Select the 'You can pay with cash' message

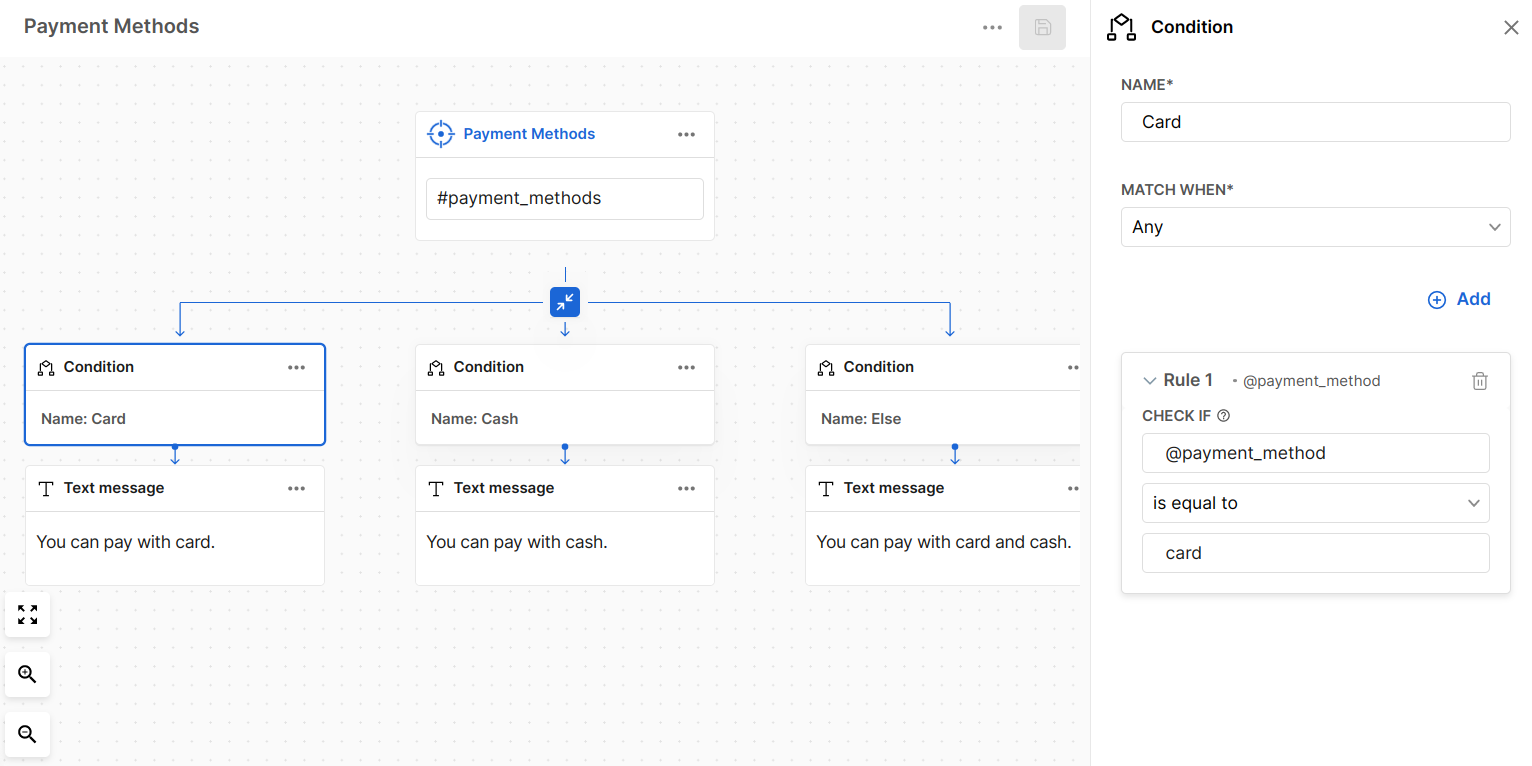pyautogui.click(x=564, y=543)
